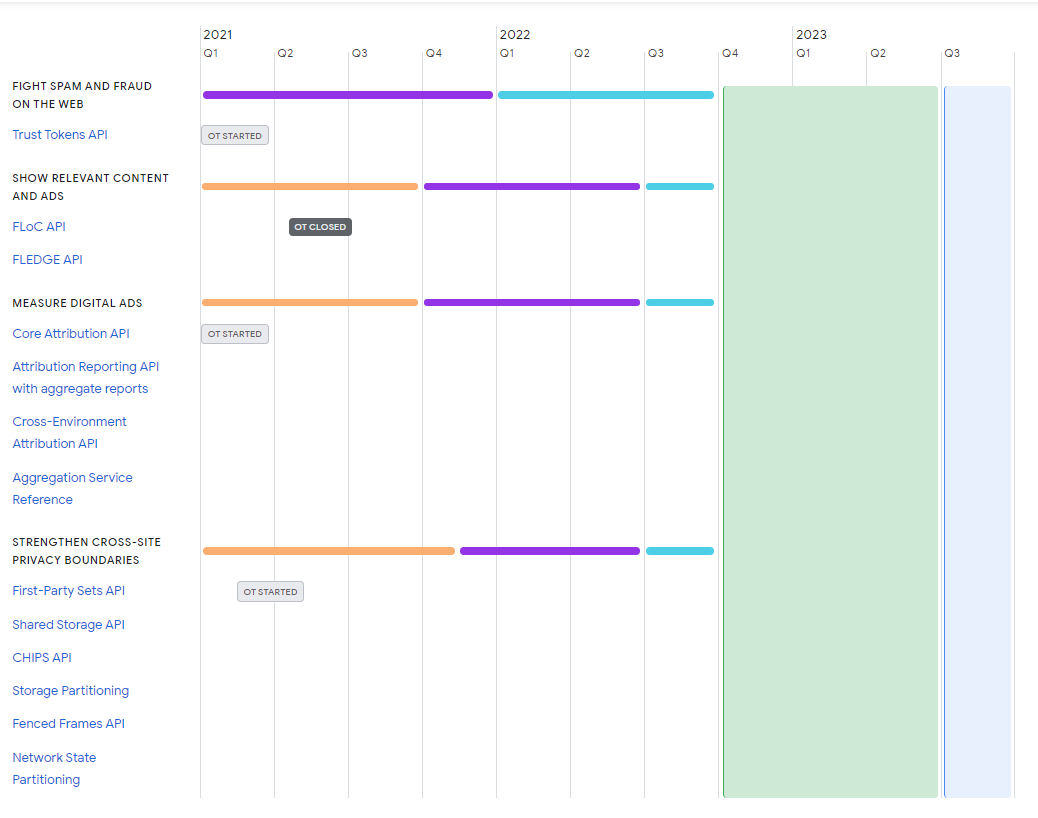
Task: Open the Storage Partitioning link
Action: (70, 691)
